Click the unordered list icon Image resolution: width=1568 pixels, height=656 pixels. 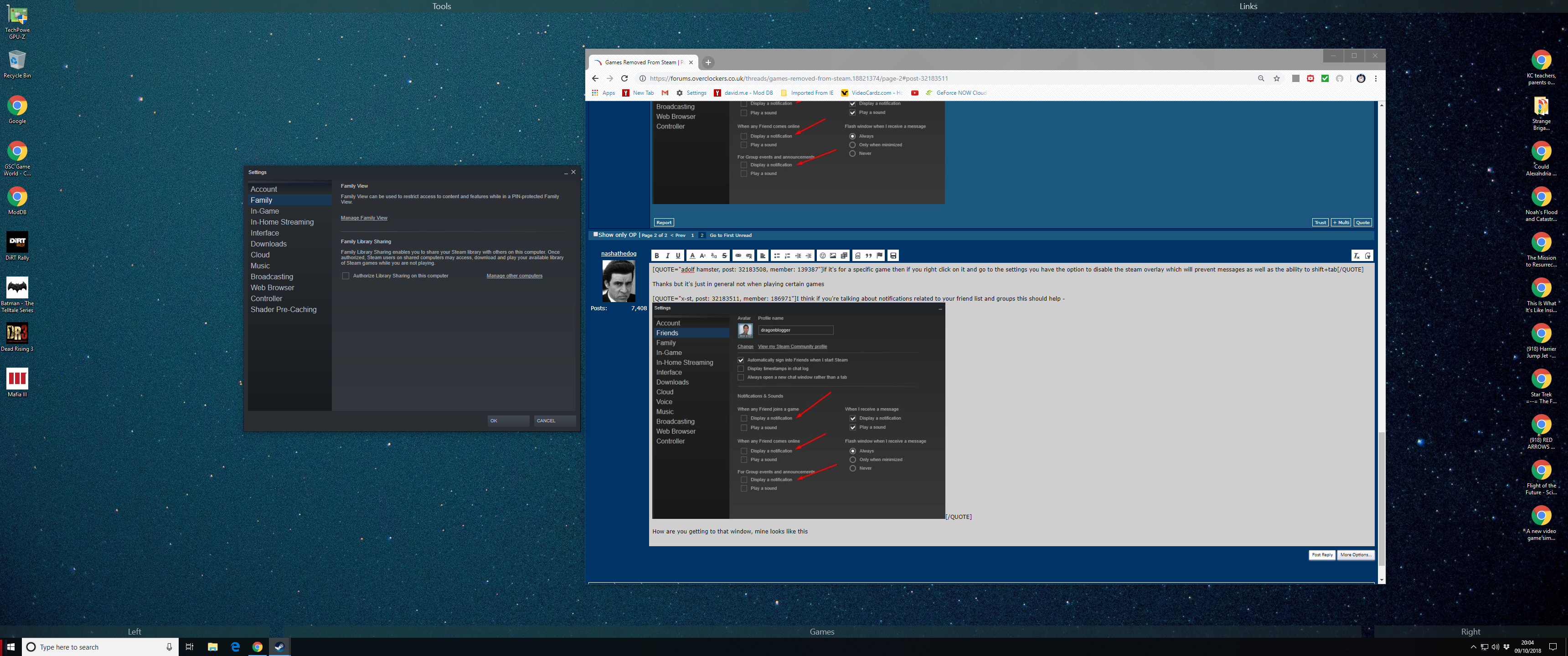click(777, 256)
